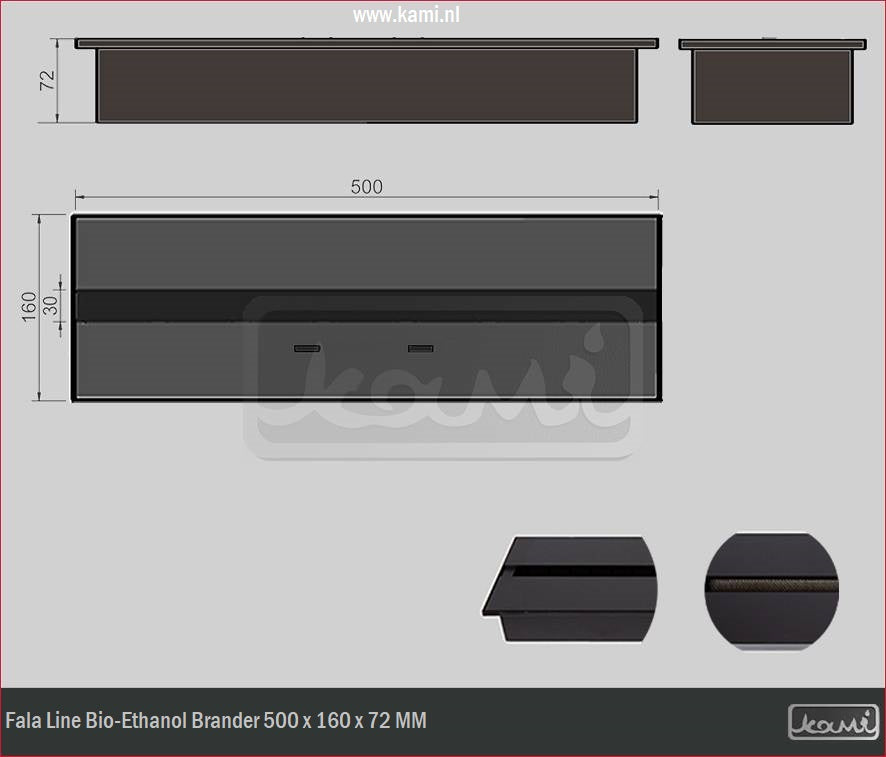Screen dimensions: 886x757
Task: Click the upper panel of the top view
Action: tap(366, 254)
